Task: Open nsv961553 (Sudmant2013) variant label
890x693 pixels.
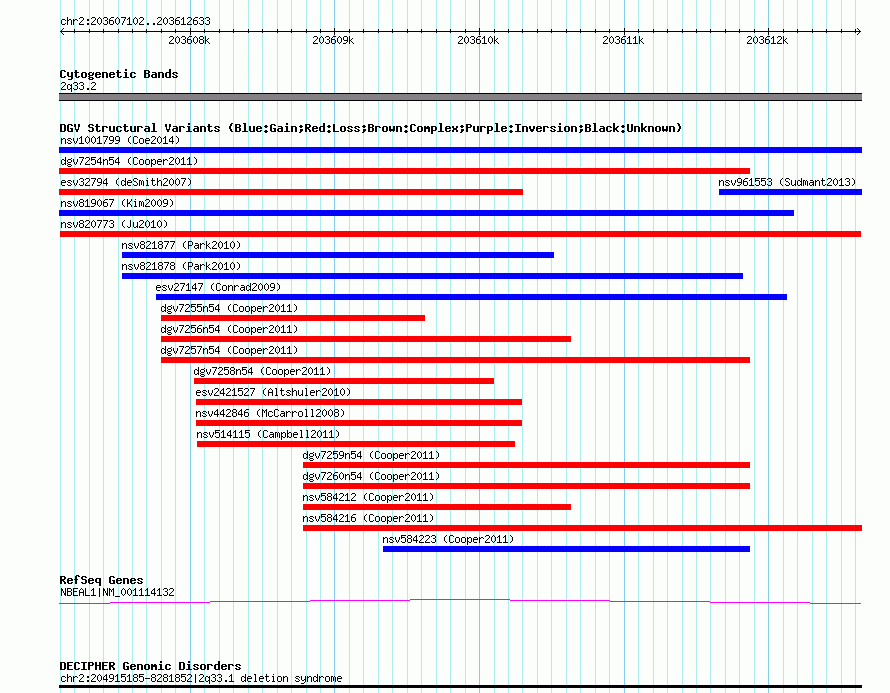Action: 787,182
